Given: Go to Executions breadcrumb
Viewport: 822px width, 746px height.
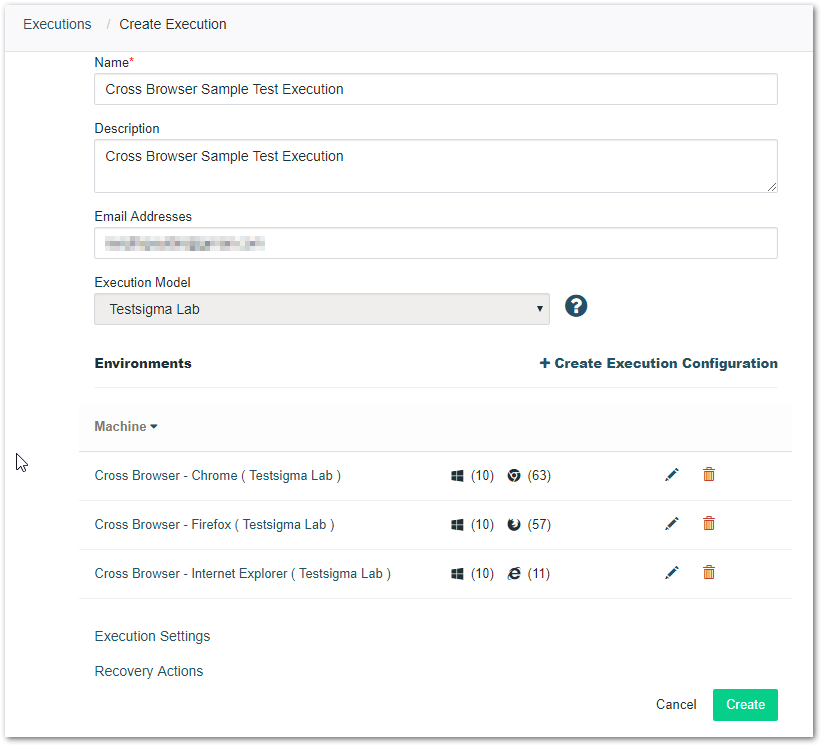Looking at the screenshot, I should point(57,24).
